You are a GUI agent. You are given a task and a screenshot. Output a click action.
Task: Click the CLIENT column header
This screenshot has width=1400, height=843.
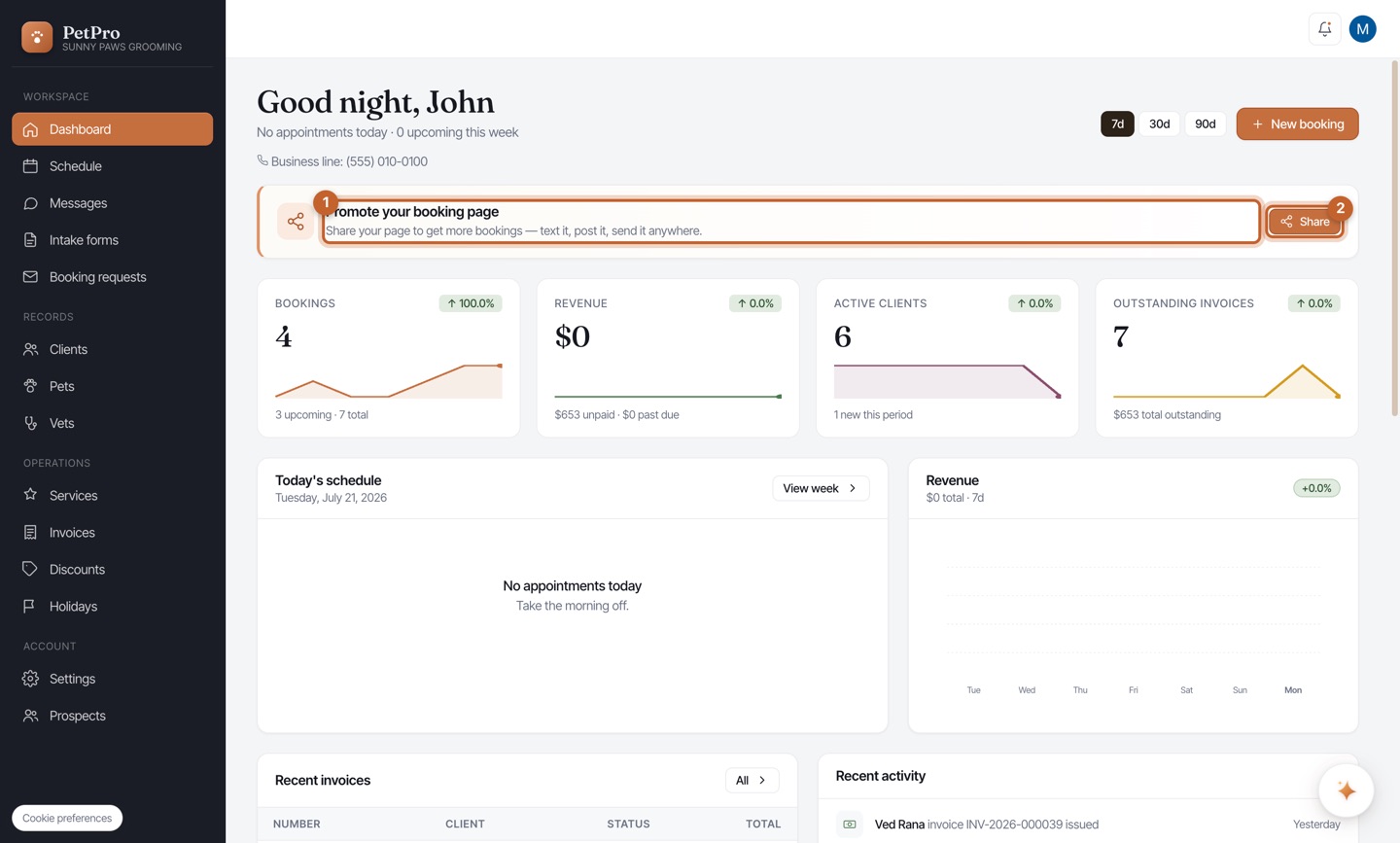click(x=465, y=824)
